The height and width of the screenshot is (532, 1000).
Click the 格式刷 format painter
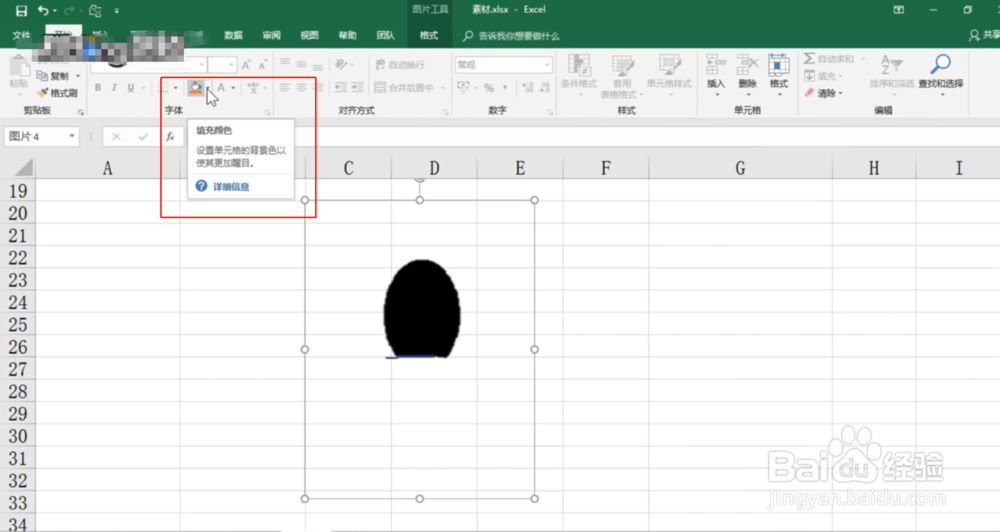pos(57,93)
